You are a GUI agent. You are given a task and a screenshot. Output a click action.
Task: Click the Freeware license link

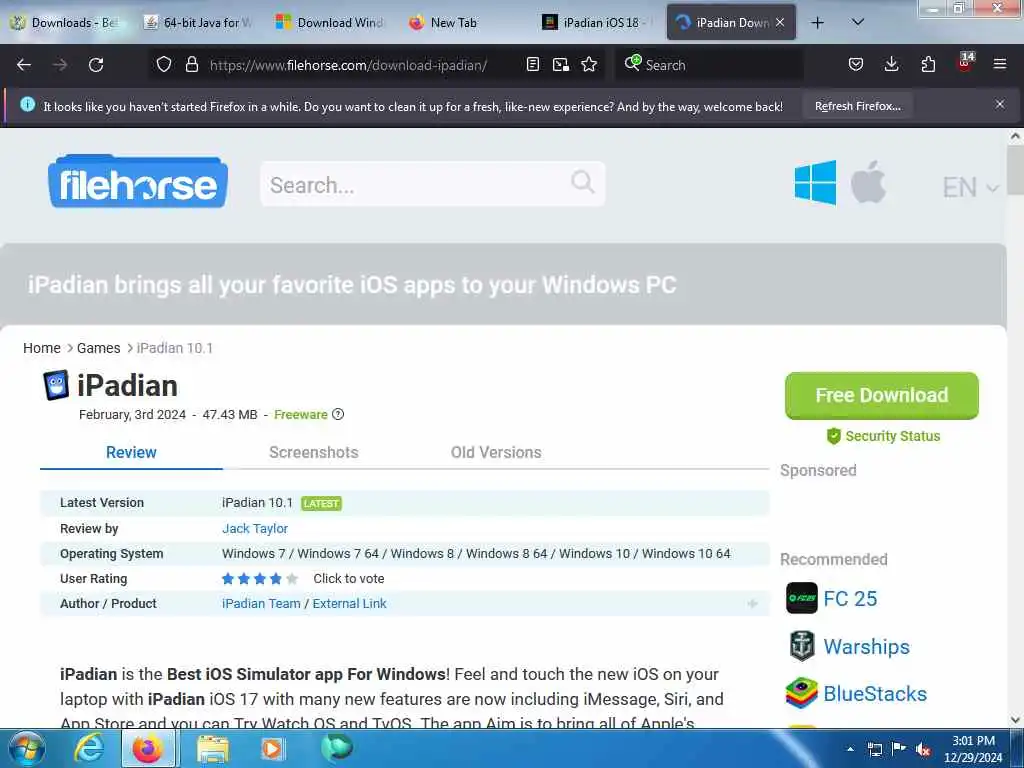(300, 414)
